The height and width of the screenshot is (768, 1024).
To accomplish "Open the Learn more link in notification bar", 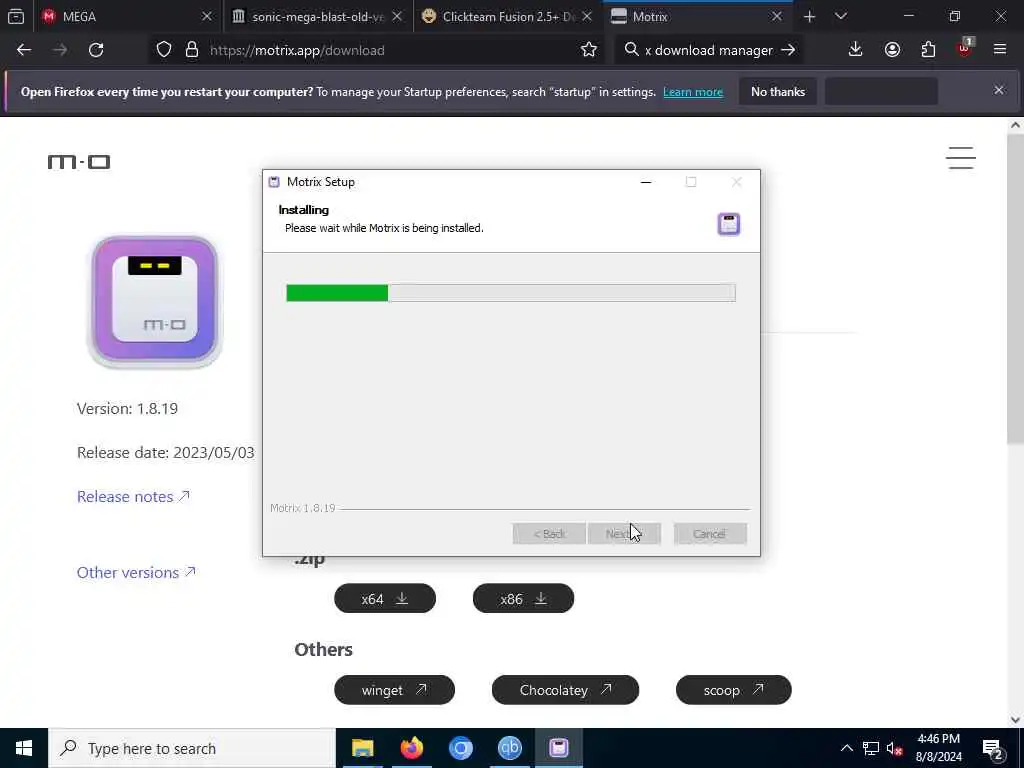I will click(693, 92).
